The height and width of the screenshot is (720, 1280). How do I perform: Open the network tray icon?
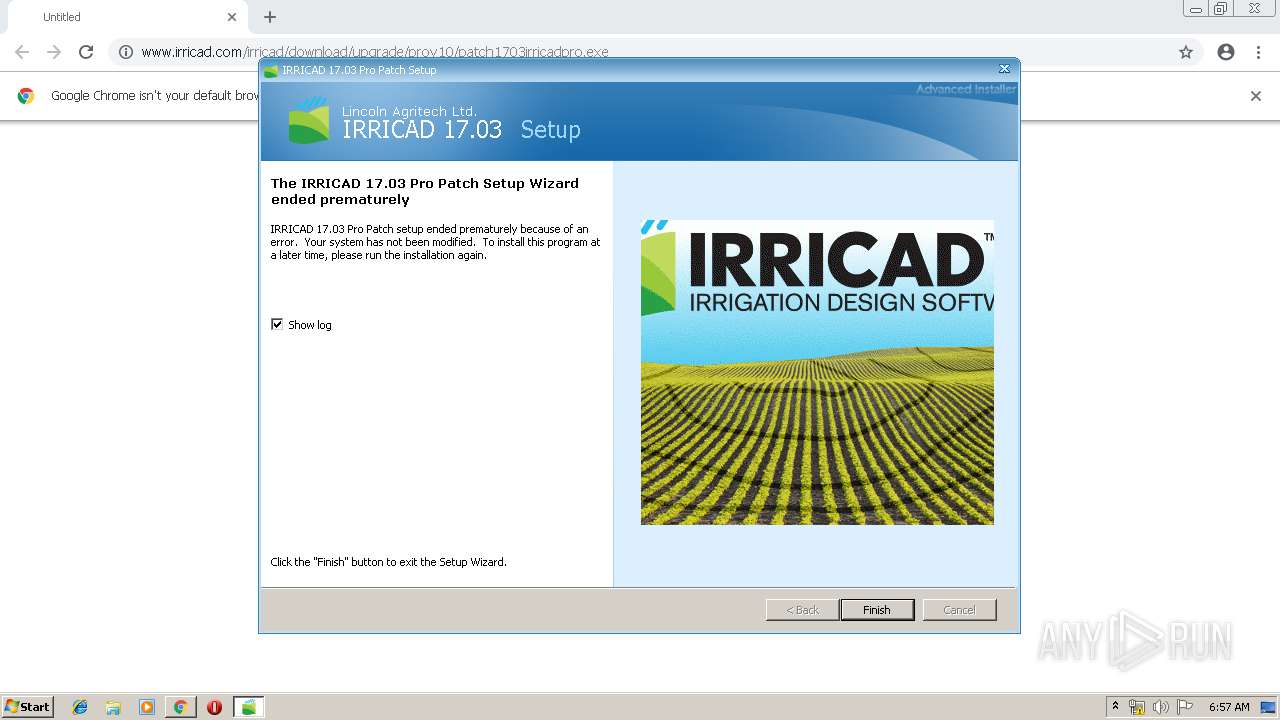(x=1137, y=707)
